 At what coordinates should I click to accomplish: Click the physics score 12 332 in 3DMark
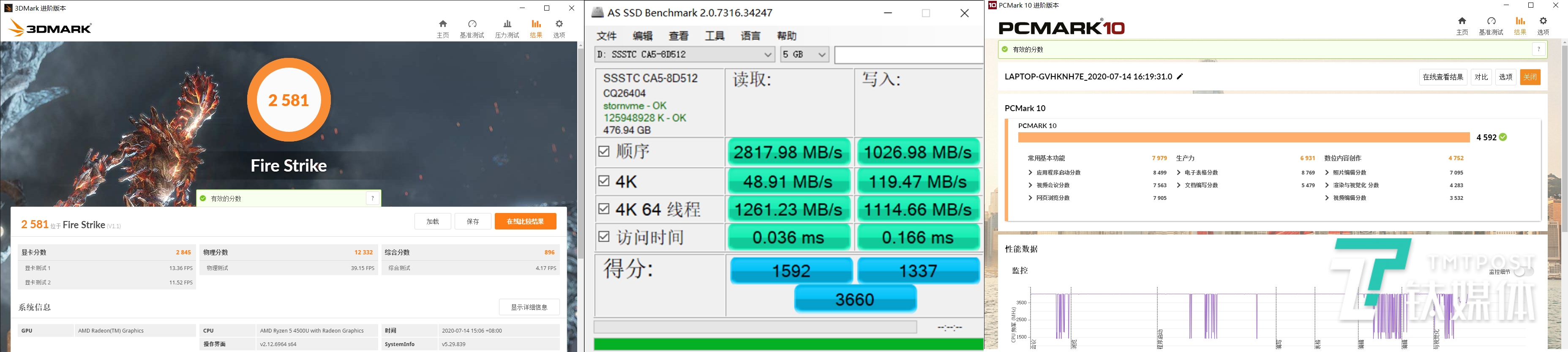(x=363, y=252)
